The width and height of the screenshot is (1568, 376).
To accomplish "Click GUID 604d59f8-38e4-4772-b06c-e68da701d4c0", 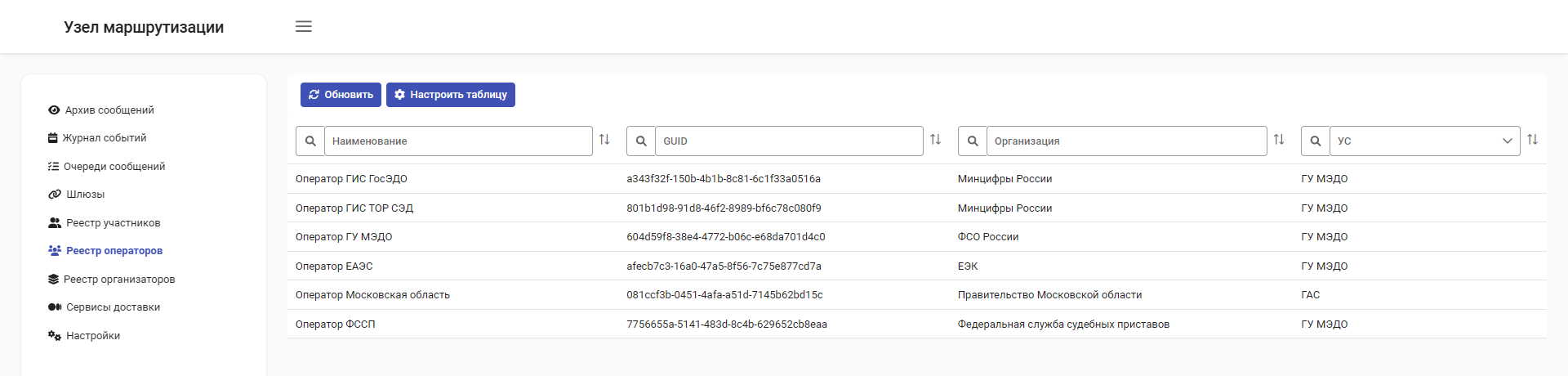I will 726,237.
